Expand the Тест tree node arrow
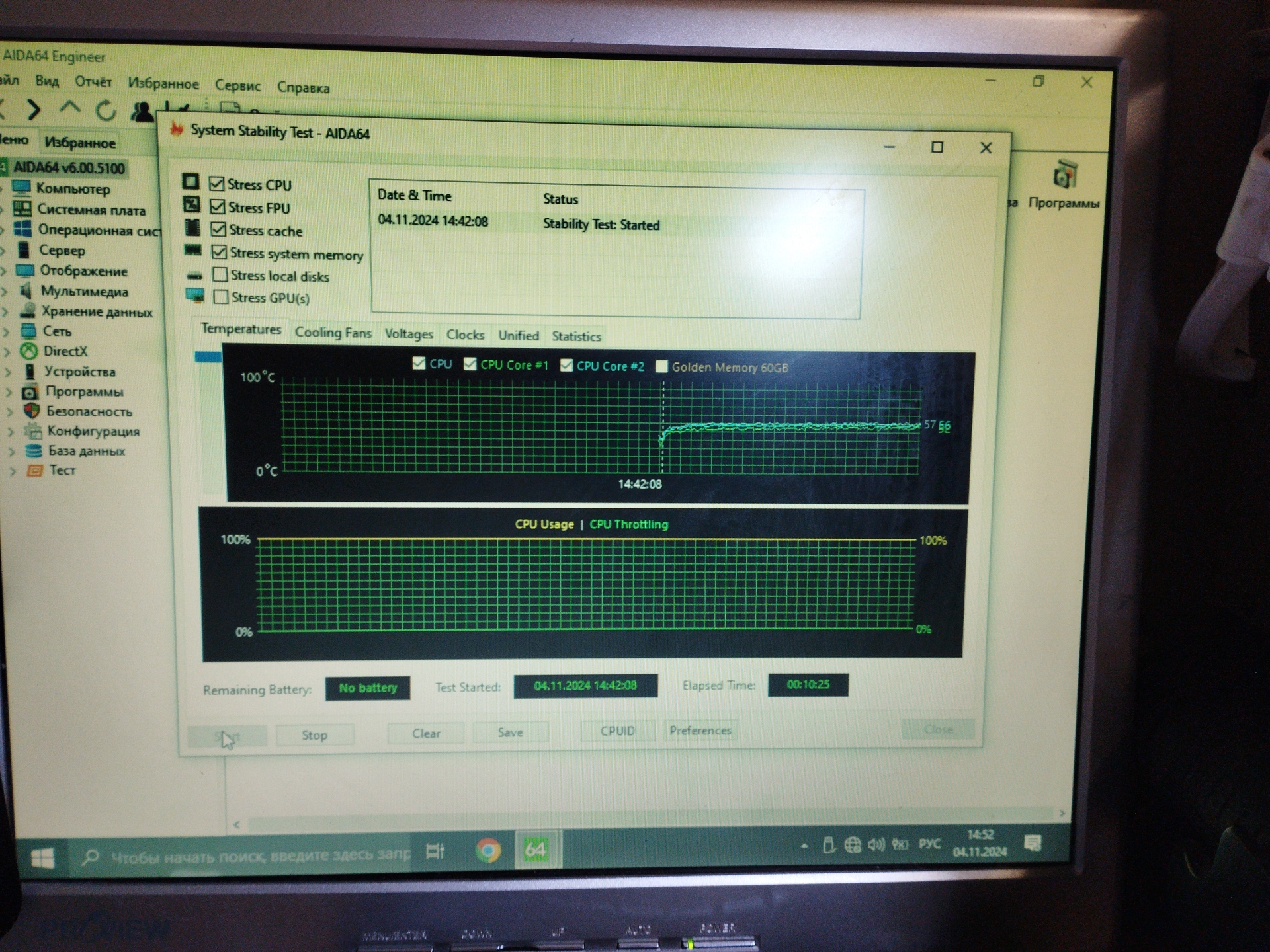 point(12,471)
